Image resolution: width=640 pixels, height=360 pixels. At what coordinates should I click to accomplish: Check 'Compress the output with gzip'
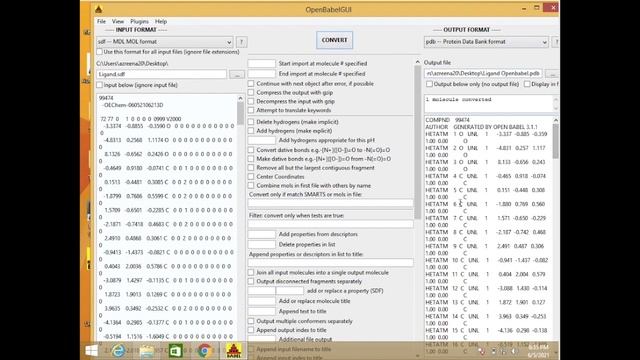pyautogui.click(x=251, y=92)
